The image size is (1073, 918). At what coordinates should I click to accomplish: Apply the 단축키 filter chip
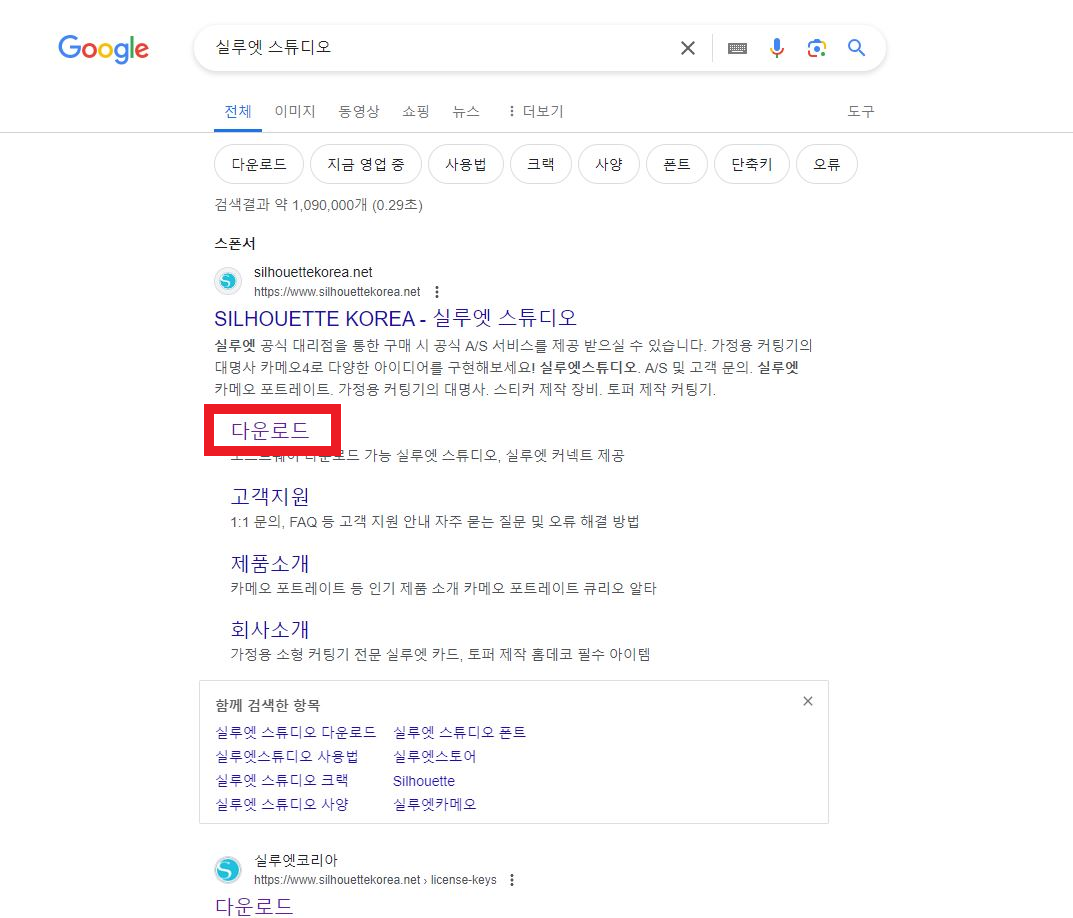752,164
